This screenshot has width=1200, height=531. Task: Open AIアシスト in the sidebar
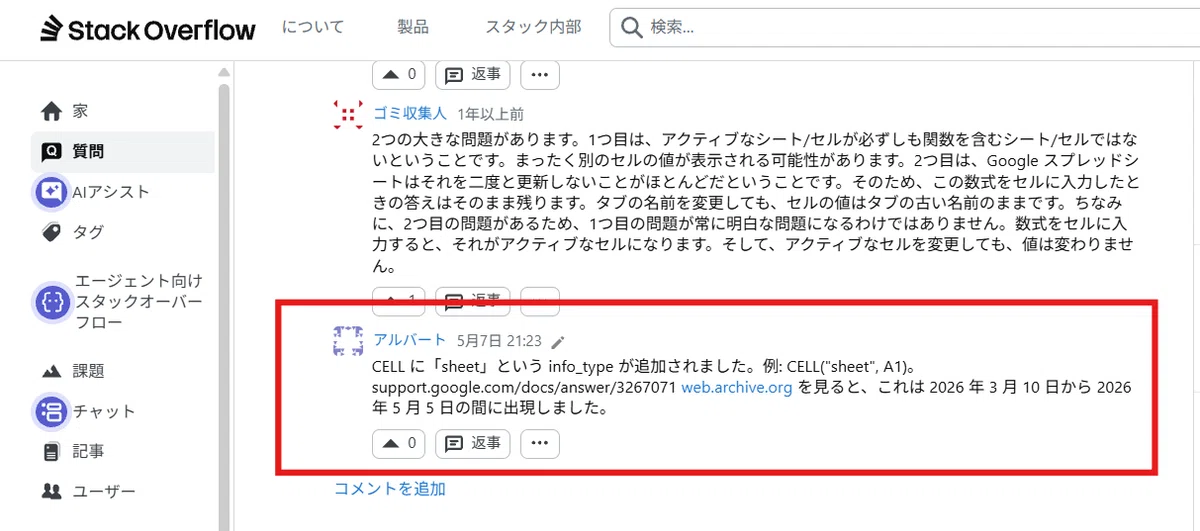[x=122, y=192]
